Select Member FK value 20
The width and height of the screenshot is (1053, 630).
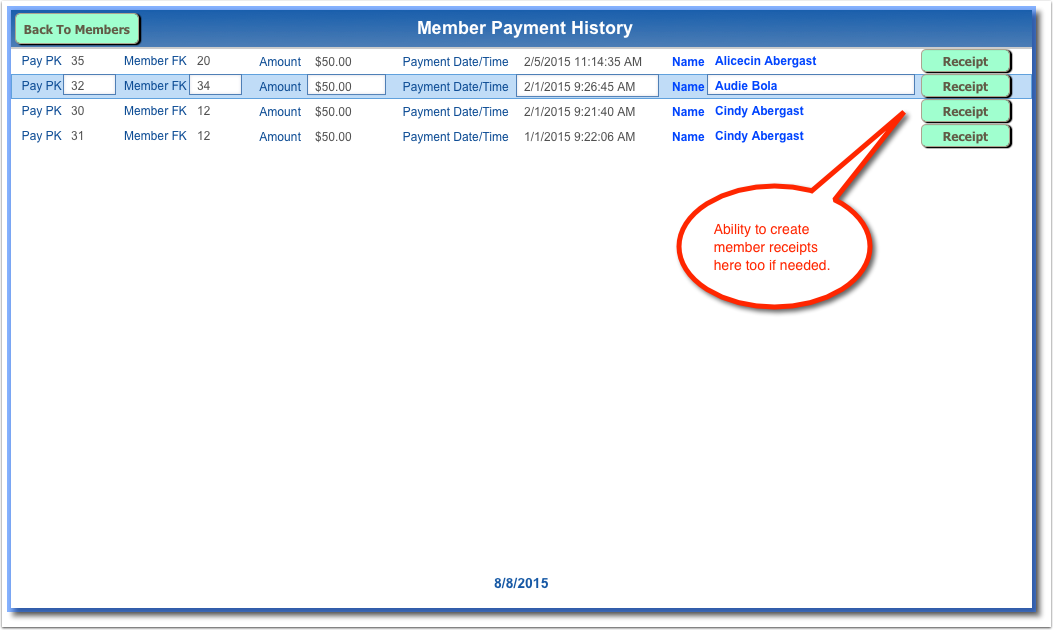(203, 60)
